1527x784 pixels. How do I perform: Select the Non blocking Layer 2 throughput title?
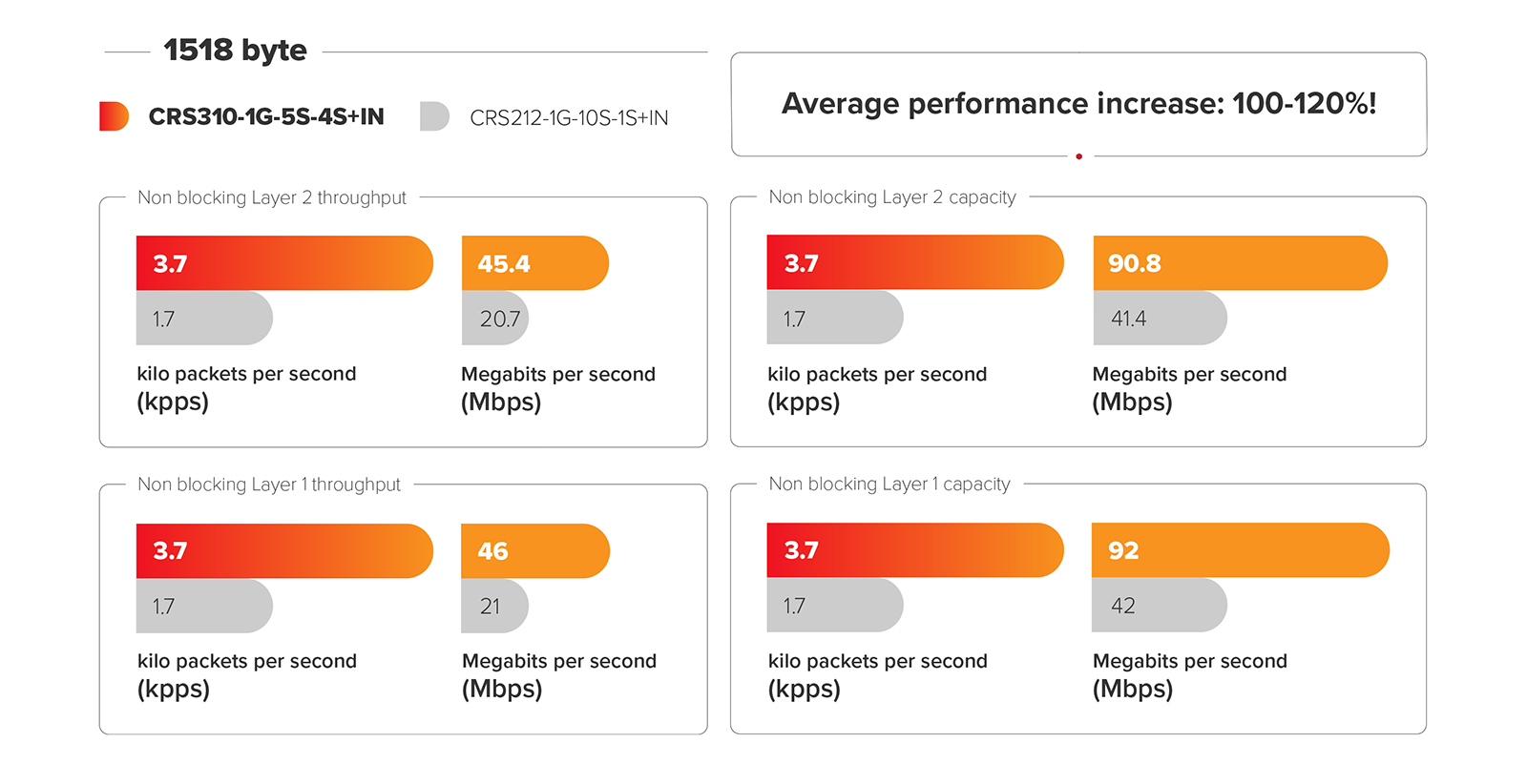coord(272,197)
